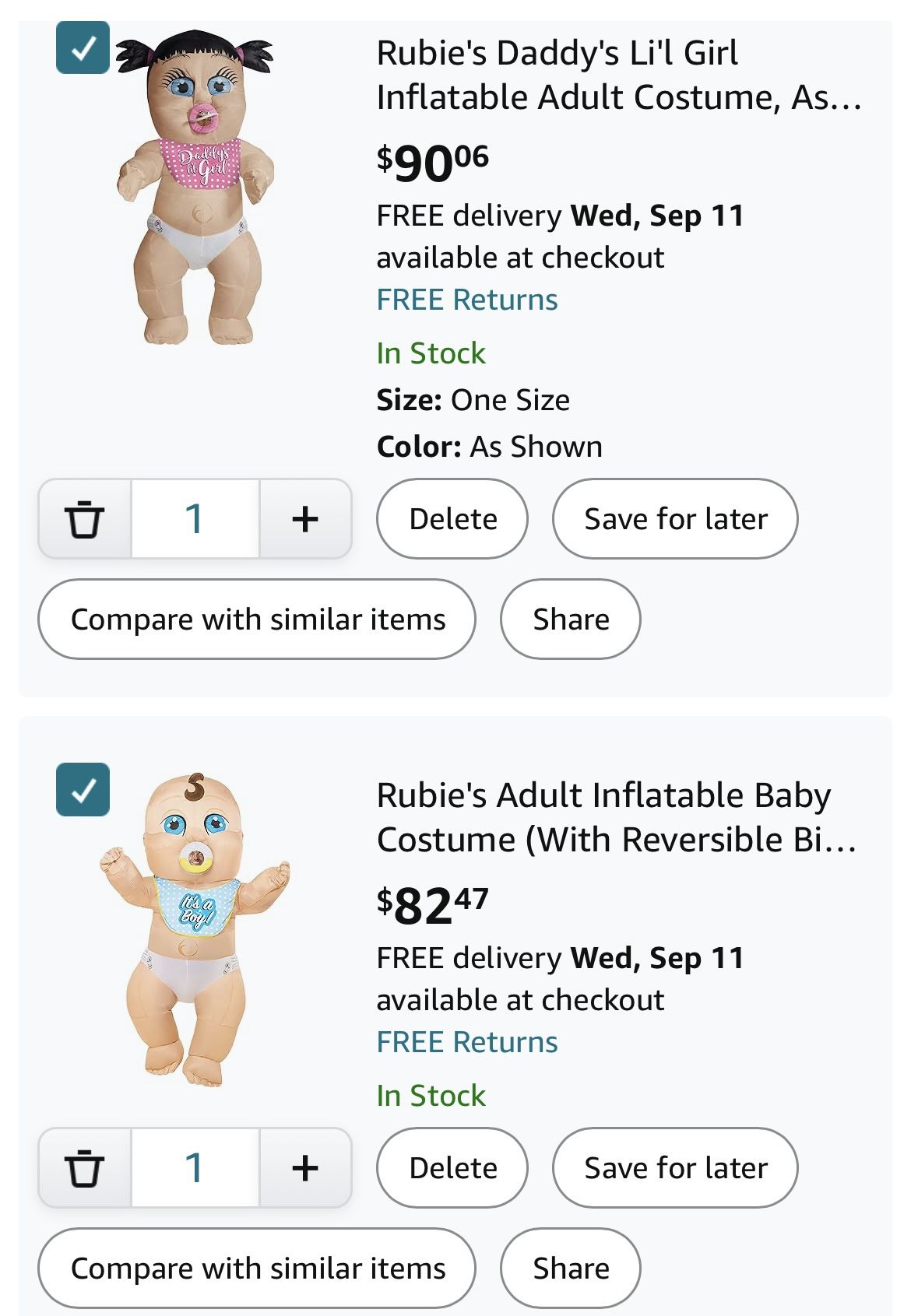Compare Daddy's Li'l Girl costume with similar items
This screenshot has height=1316, width=911.
[257, 619]
